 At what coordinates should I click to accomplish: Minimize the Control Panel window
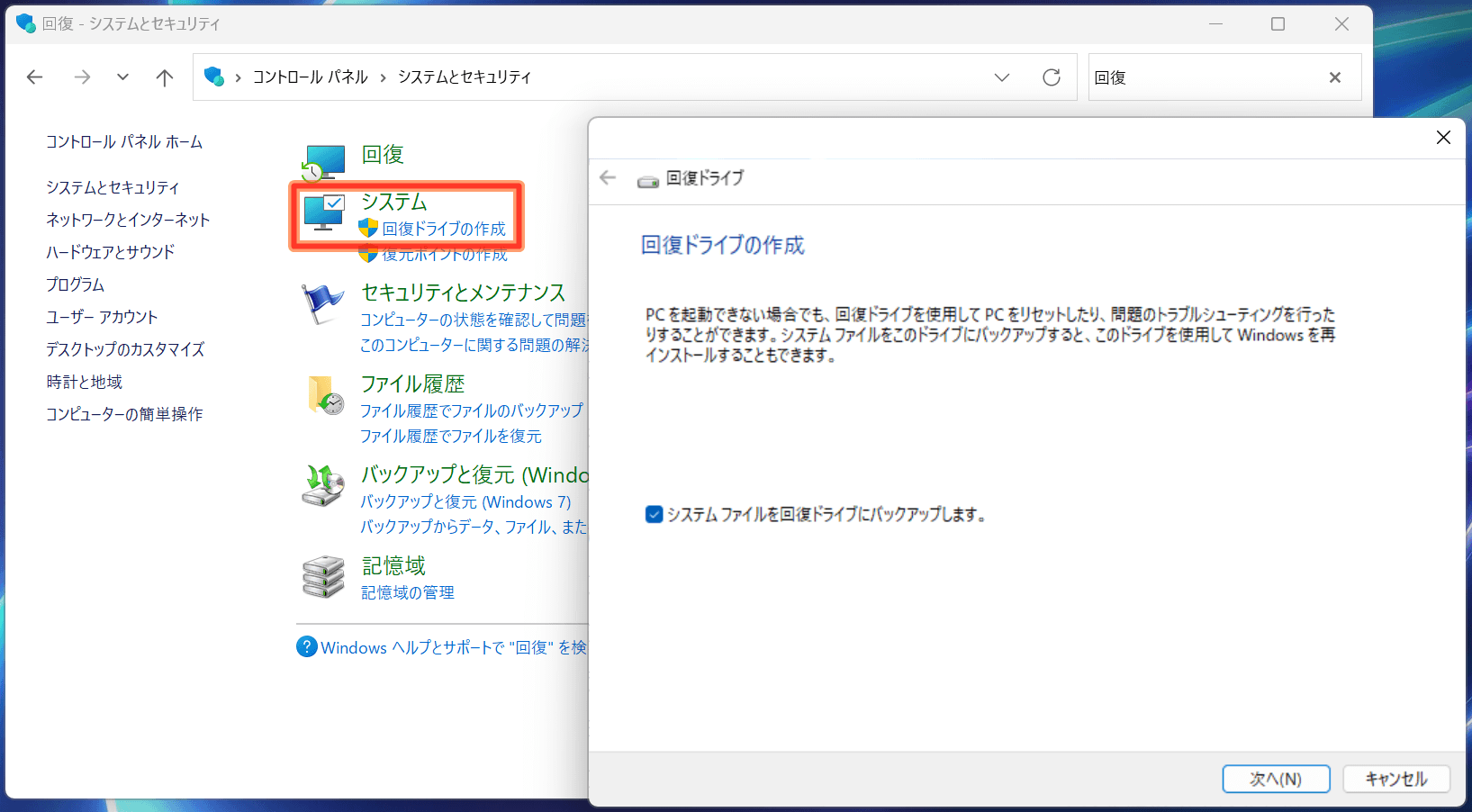click(1215, 24)
